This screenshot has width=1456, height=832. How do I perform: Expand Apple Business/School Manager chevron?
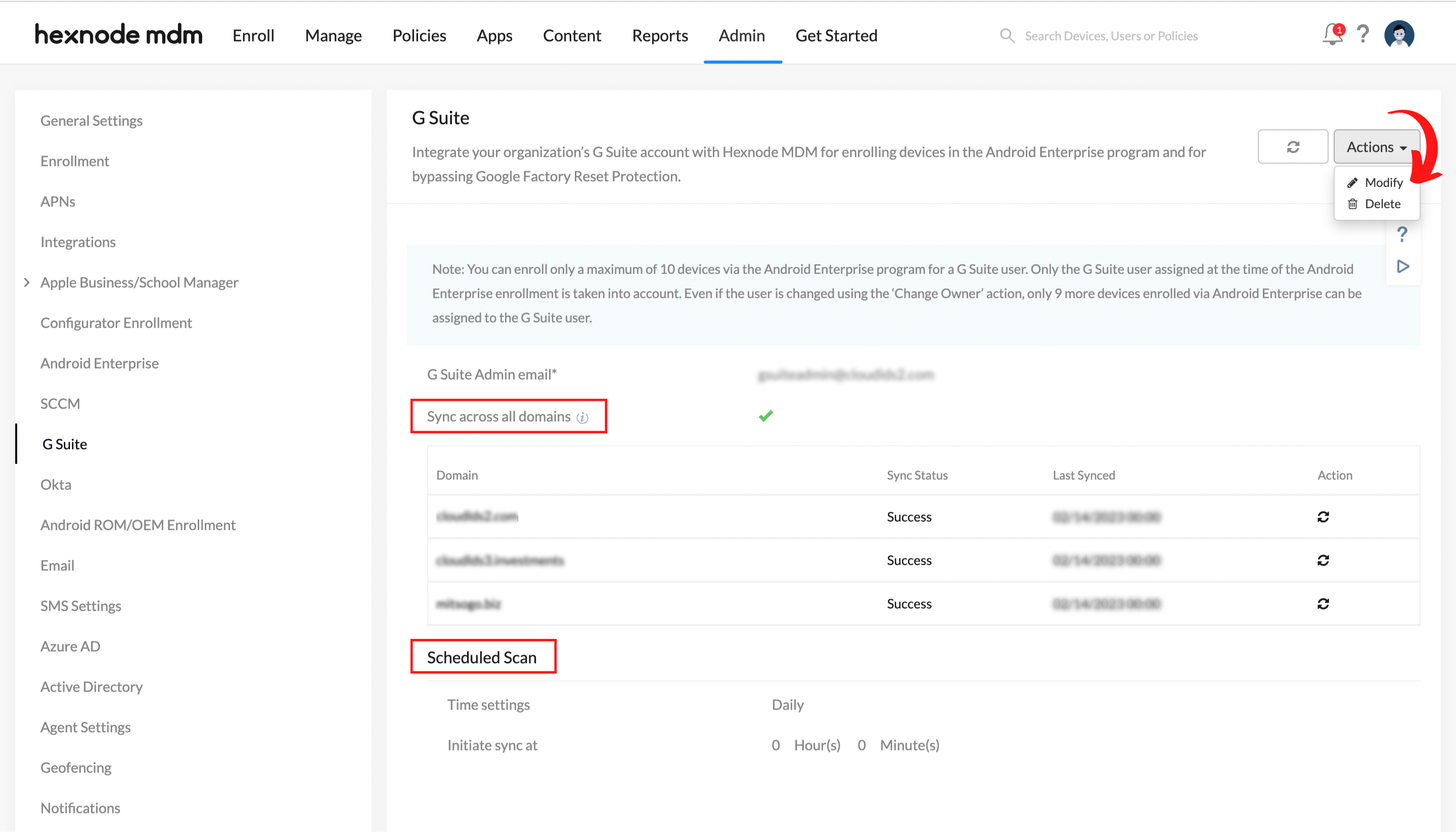tap(27, 282)
